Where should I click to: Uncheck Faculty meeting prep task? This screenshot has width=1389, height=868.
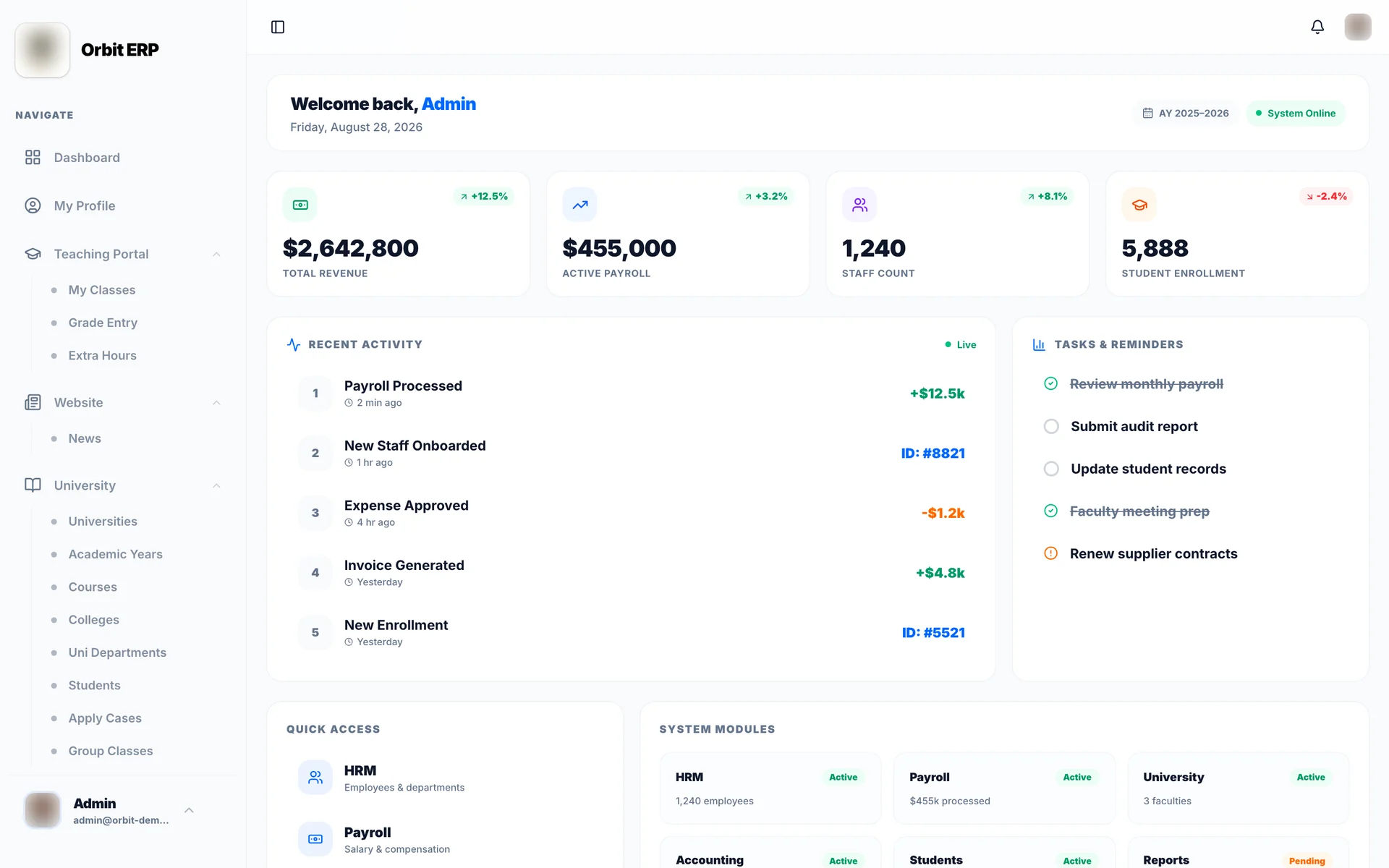(1051, 511)
